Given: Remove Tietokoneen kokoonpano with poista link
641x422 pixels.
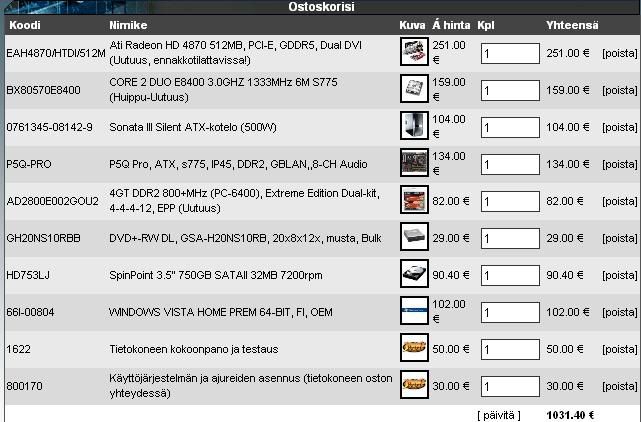Looking at the screenshot, I should pyautogui.click(x=619, y=349).
